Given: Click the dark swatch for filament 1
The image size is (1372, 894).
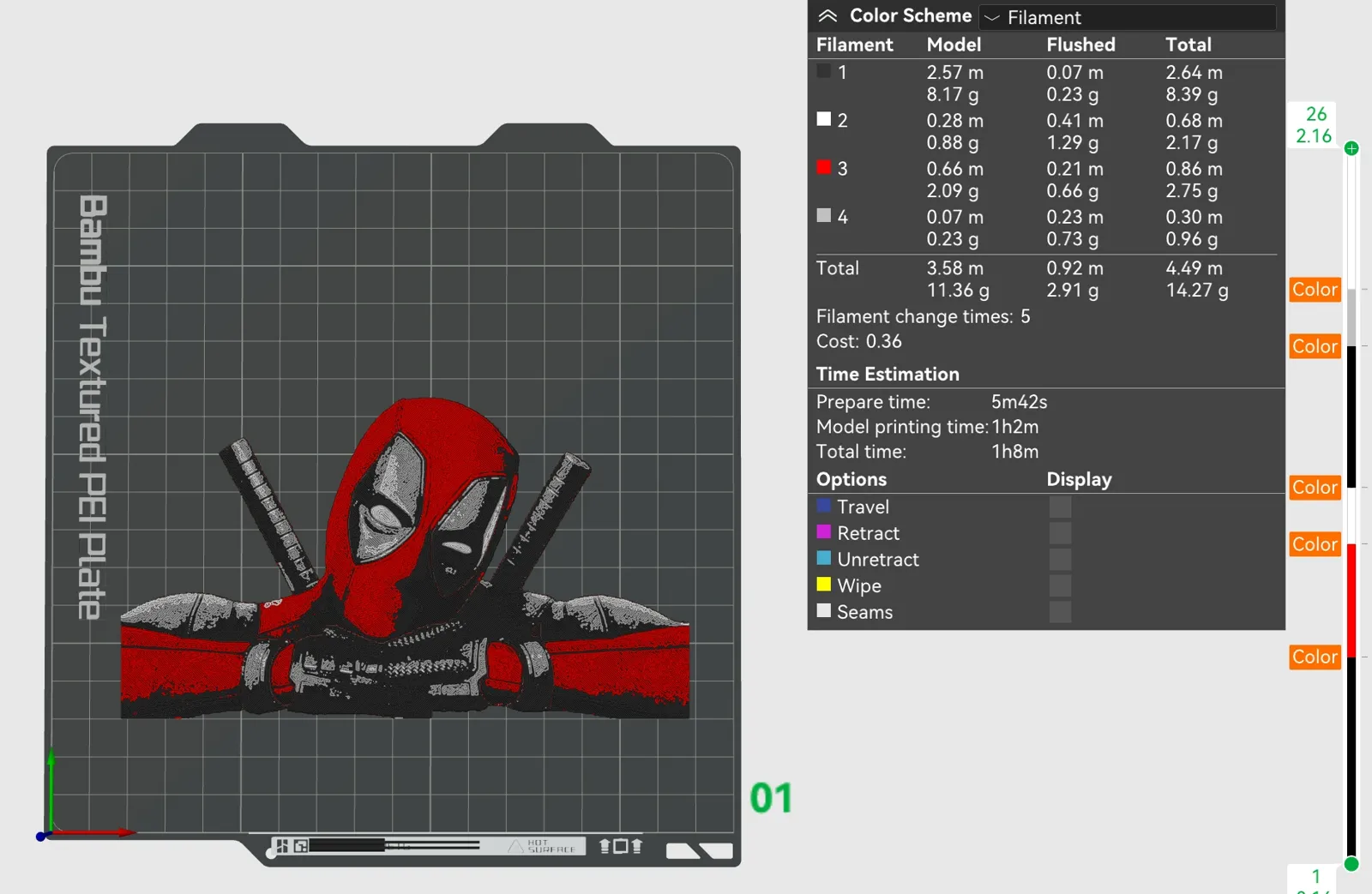Looking at the screenshot, I should [x=824, y=71].
